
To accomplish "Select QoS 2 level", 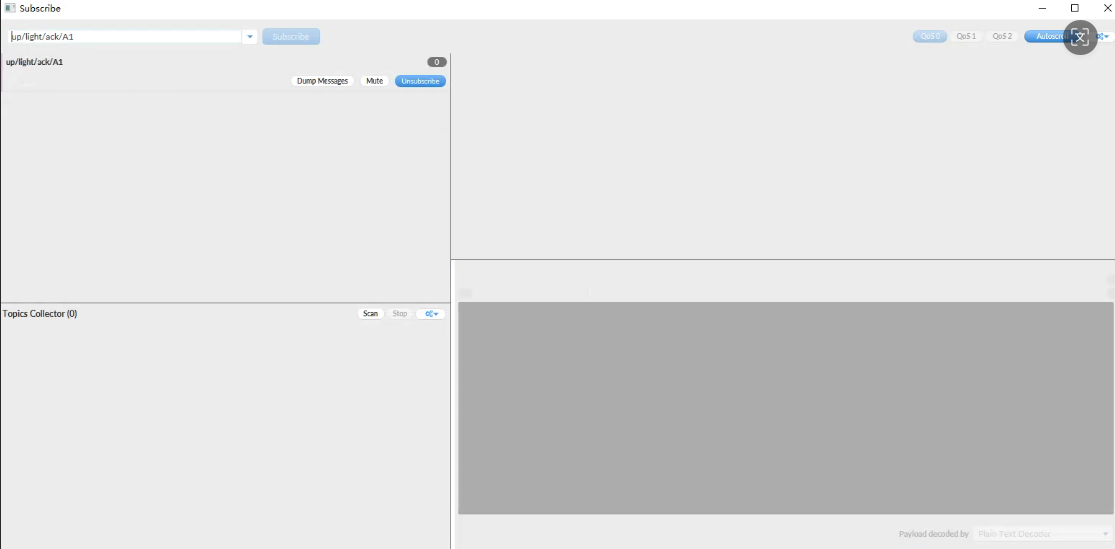I will point(1001,37).
